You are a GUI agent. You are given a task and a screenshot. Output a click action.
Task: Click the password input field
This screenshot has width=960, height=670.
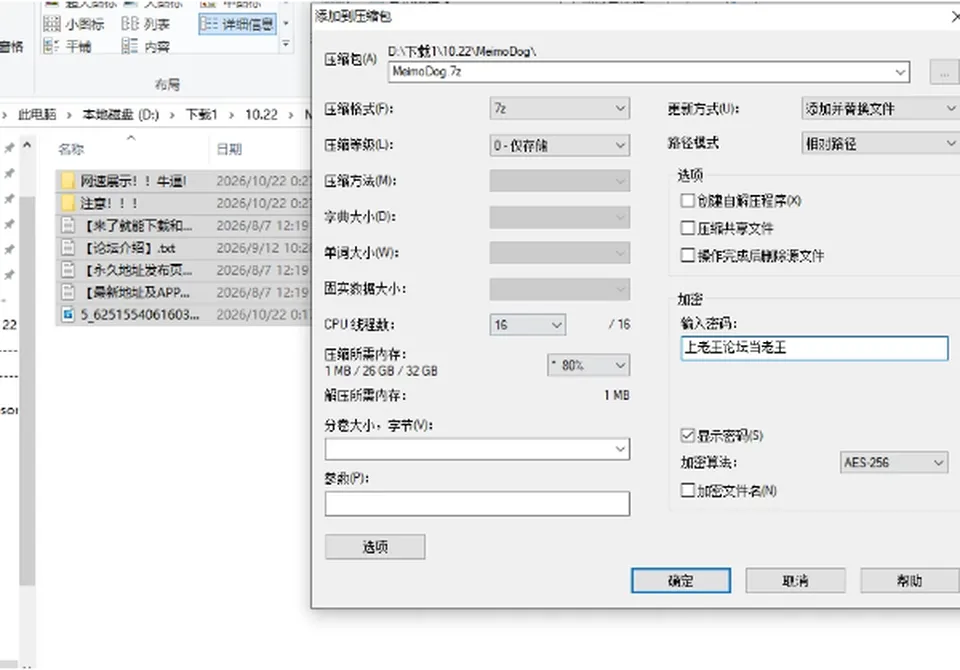coord(814,348)
